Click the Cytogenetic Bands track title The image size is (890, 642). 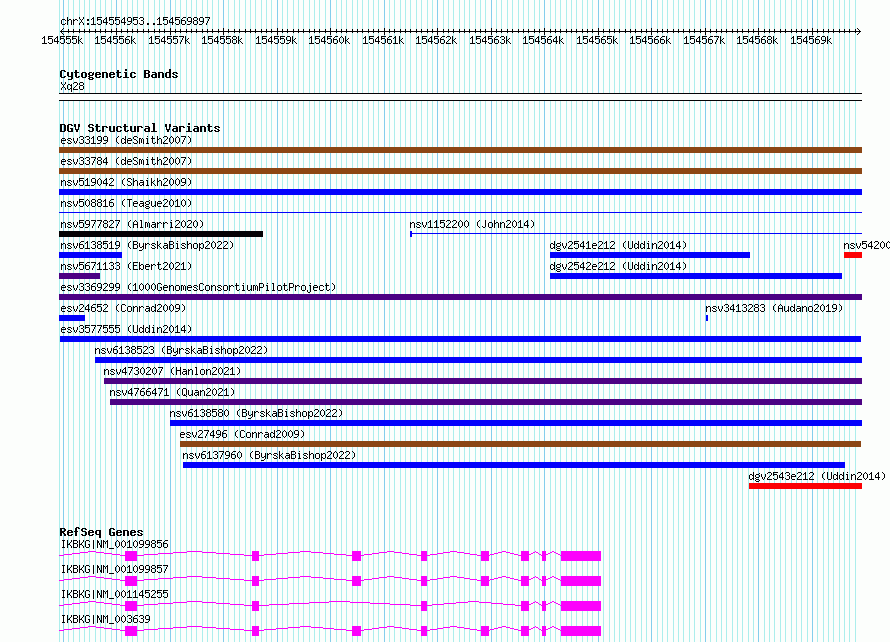[x=119, y=74]
